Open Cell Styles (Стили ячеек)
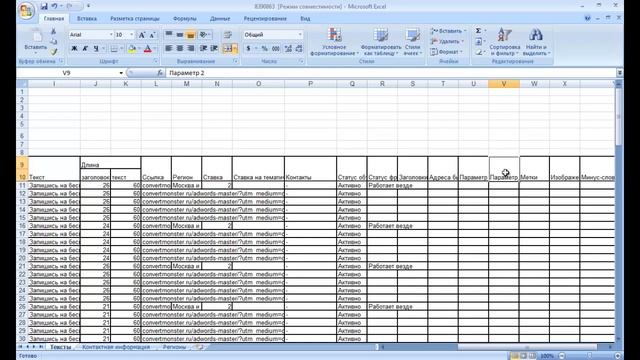 click(413, 42)
